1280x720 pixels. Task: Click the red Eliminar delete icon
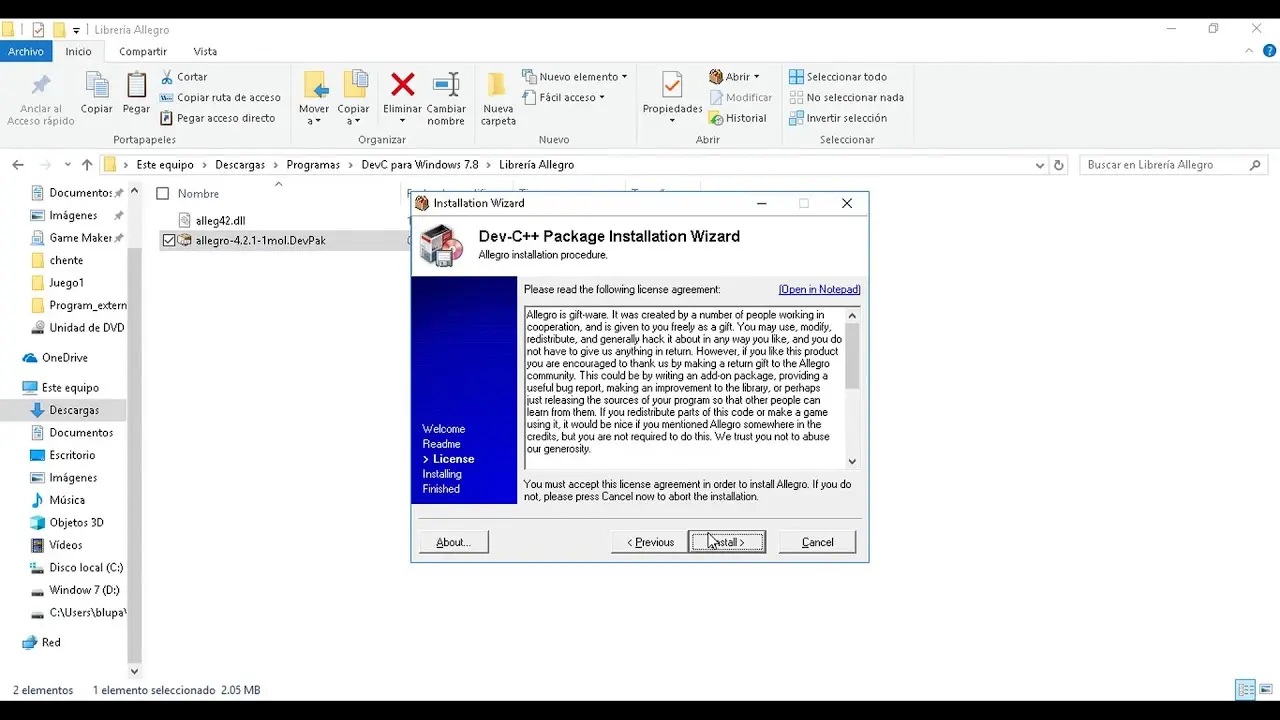tap(402, 86)
